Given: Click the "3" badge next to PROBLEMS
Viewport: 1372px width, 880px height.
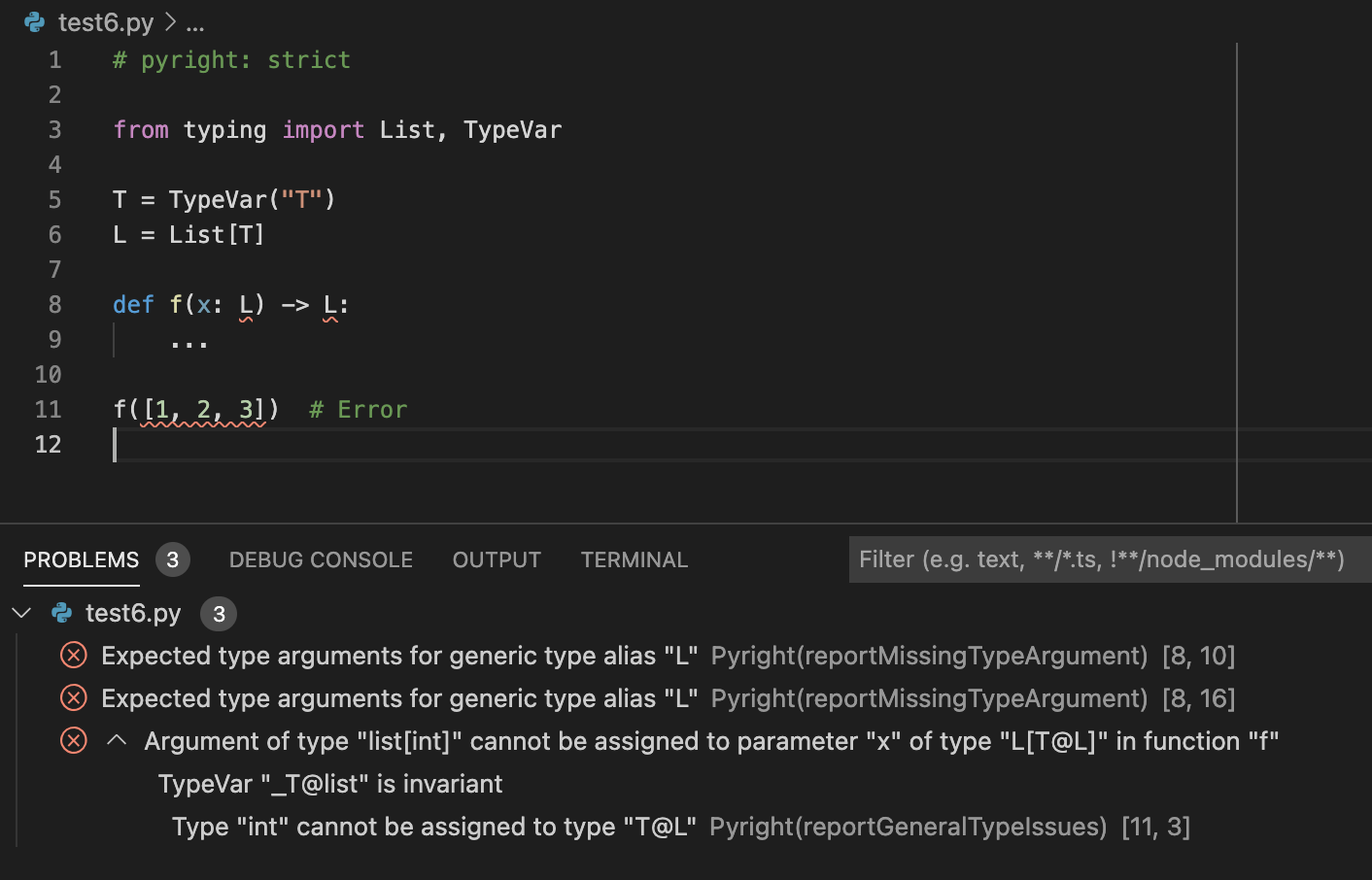Looking at the screenshot, I should pyautogui.click(x=172, y=559).
